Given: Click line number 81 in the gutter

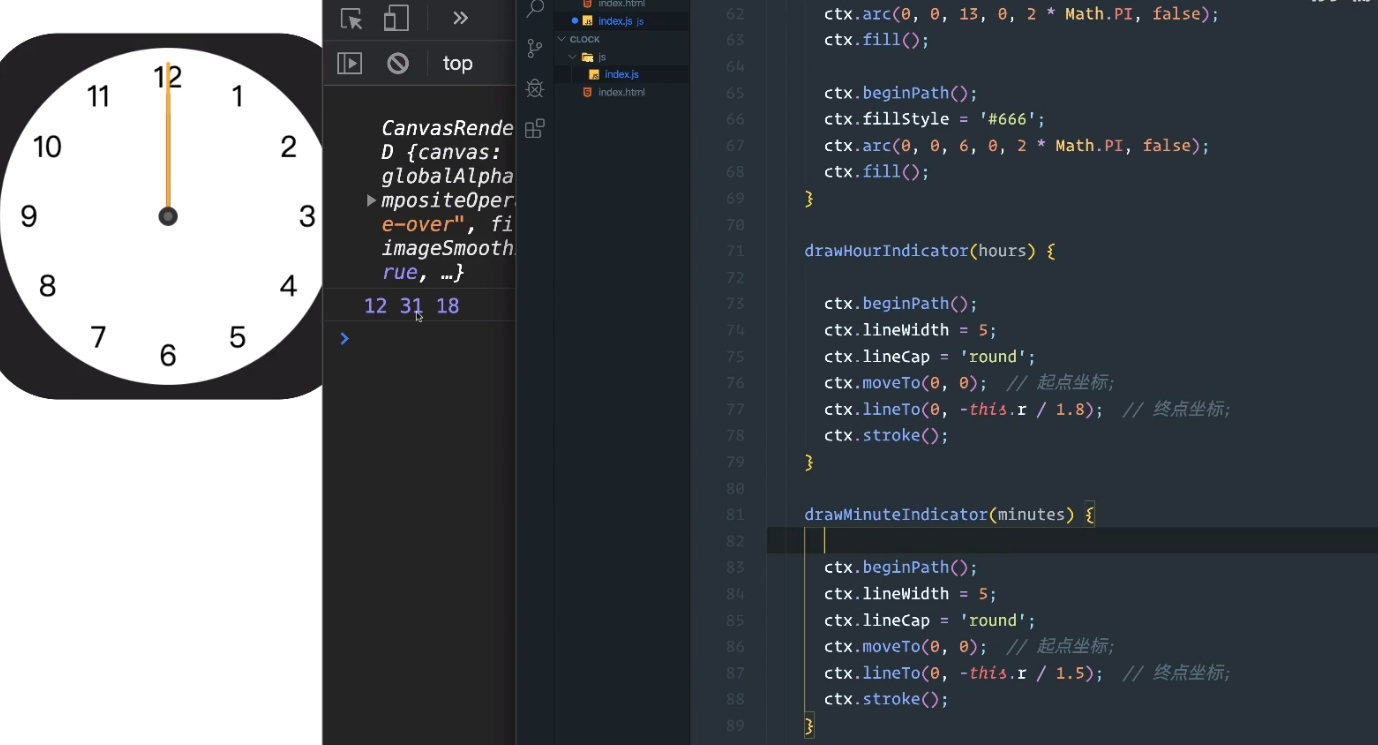Looking at the screenshot, I should 735,515.
